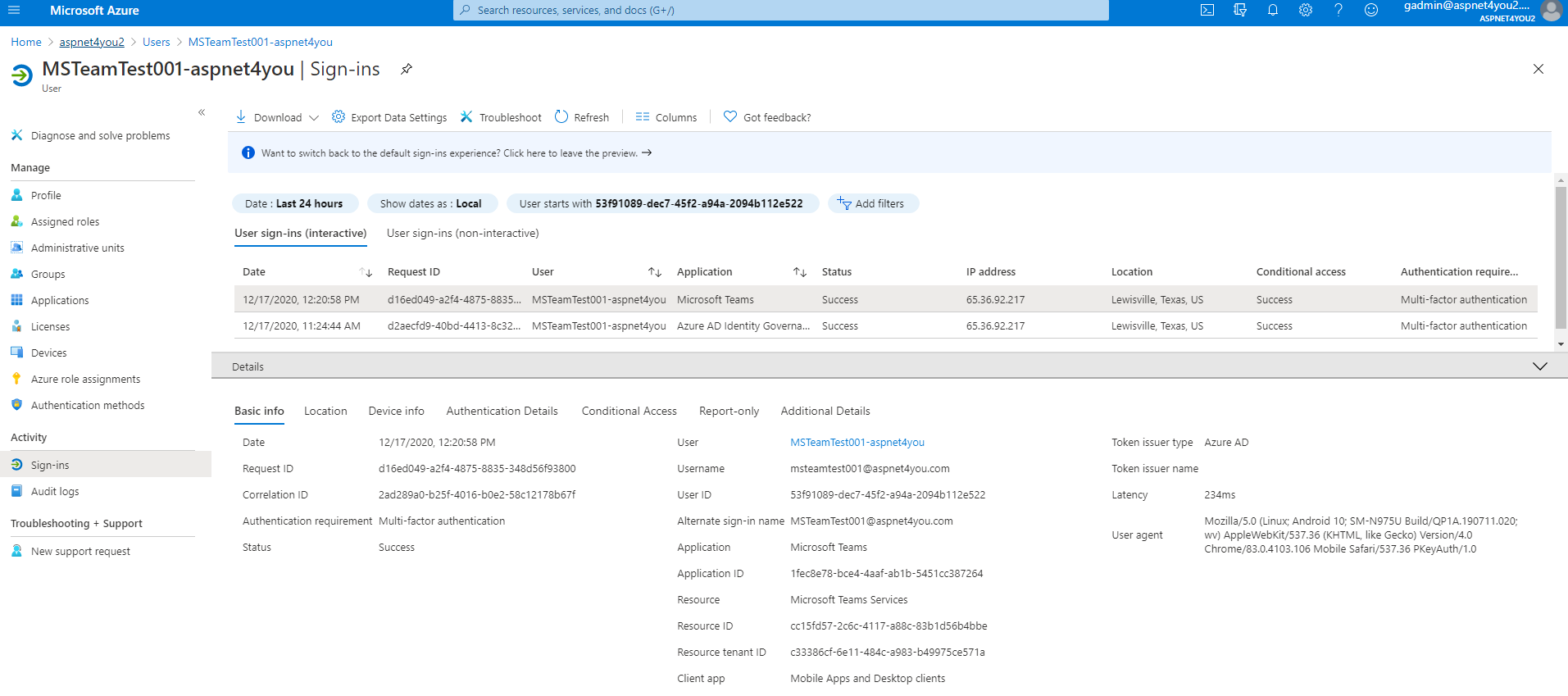Image resolution: width=1568 pixels, height=696 pixels.
Task: Open the Conditional Access details tab
Action: click(x=629, y=412)
